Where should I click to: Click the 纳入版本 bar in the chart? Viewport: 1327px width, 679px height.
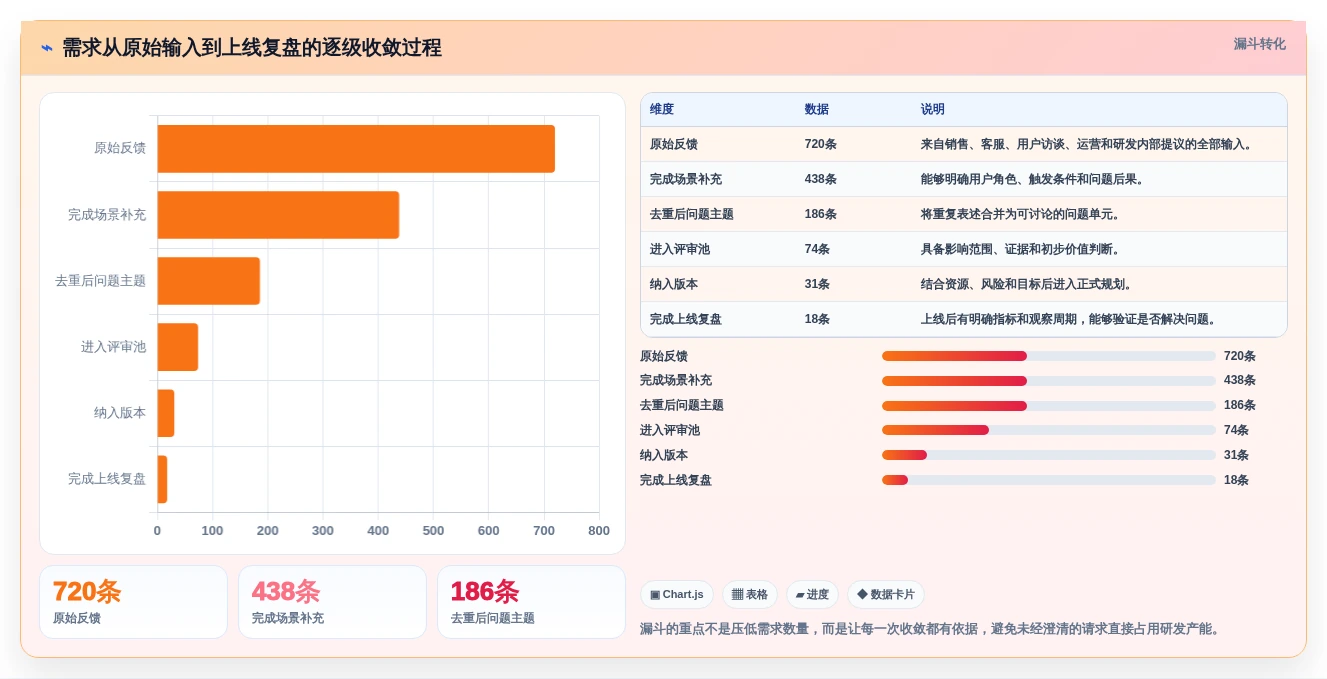click(x=166, y=413)
